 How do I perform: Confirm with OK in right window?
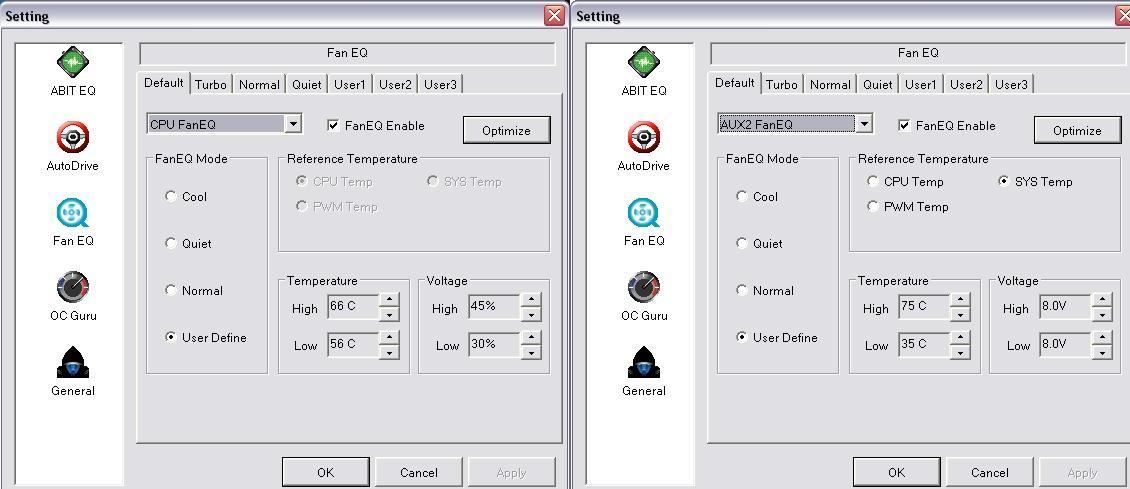click(896, 472)
